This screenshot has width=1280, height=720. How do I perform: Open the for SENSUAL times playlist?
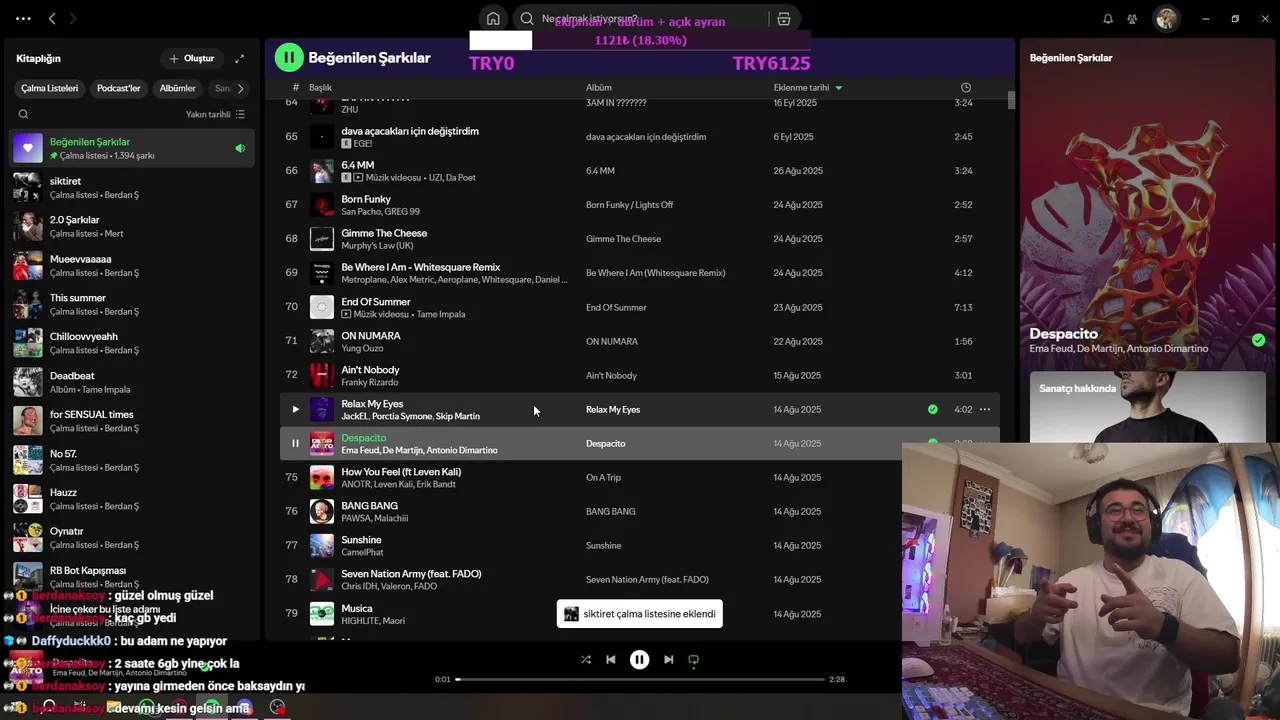(x=132, y=421)
